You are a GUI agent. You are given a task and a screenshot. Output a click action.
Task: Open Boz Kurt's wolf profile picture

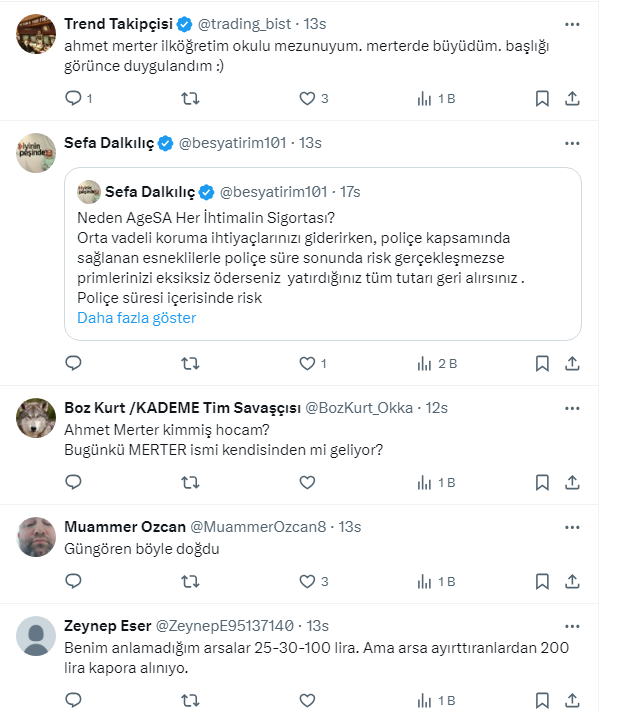click(37, 418)
